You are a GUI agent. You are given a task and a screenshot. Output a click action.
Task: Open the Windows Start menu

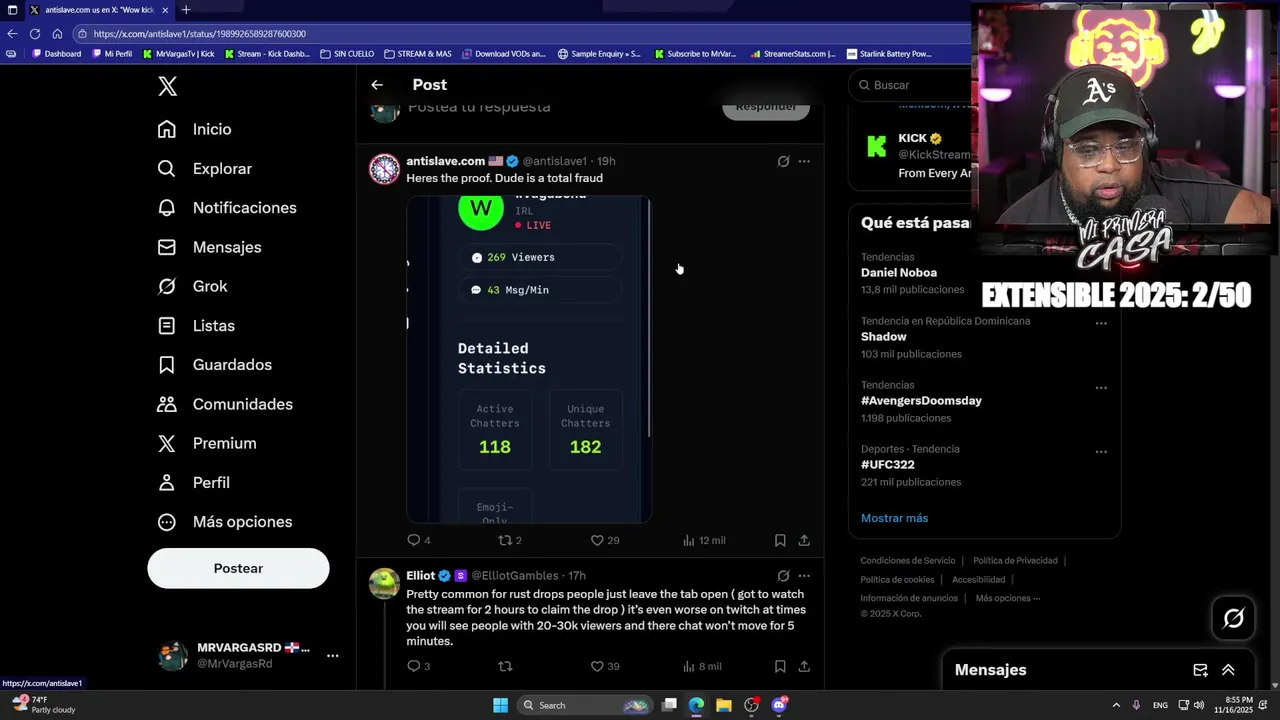pos(500,705)
